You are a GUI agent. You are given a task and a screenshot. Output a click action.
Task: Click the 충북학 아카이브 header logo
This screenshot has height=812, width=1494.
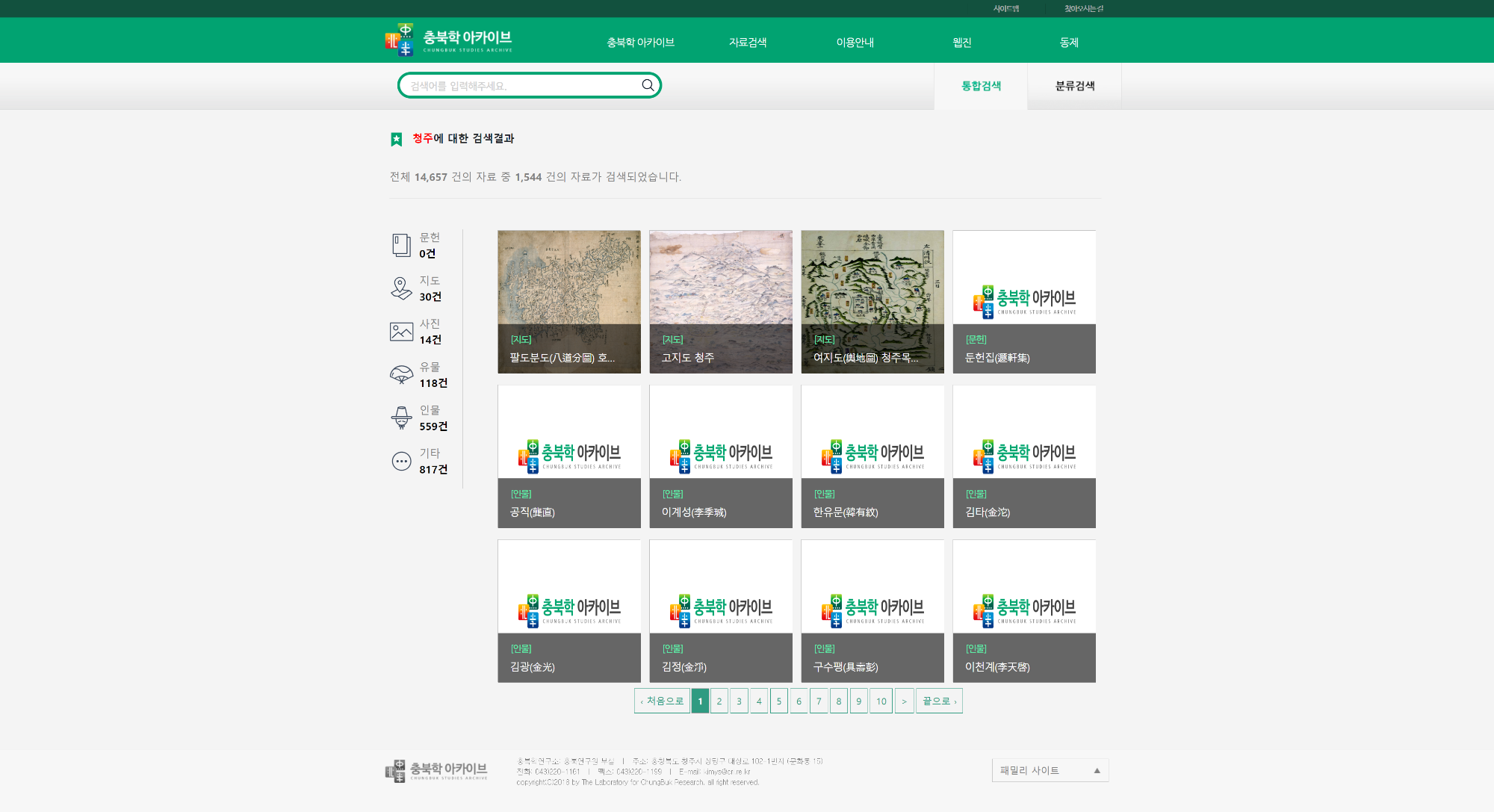448,40
